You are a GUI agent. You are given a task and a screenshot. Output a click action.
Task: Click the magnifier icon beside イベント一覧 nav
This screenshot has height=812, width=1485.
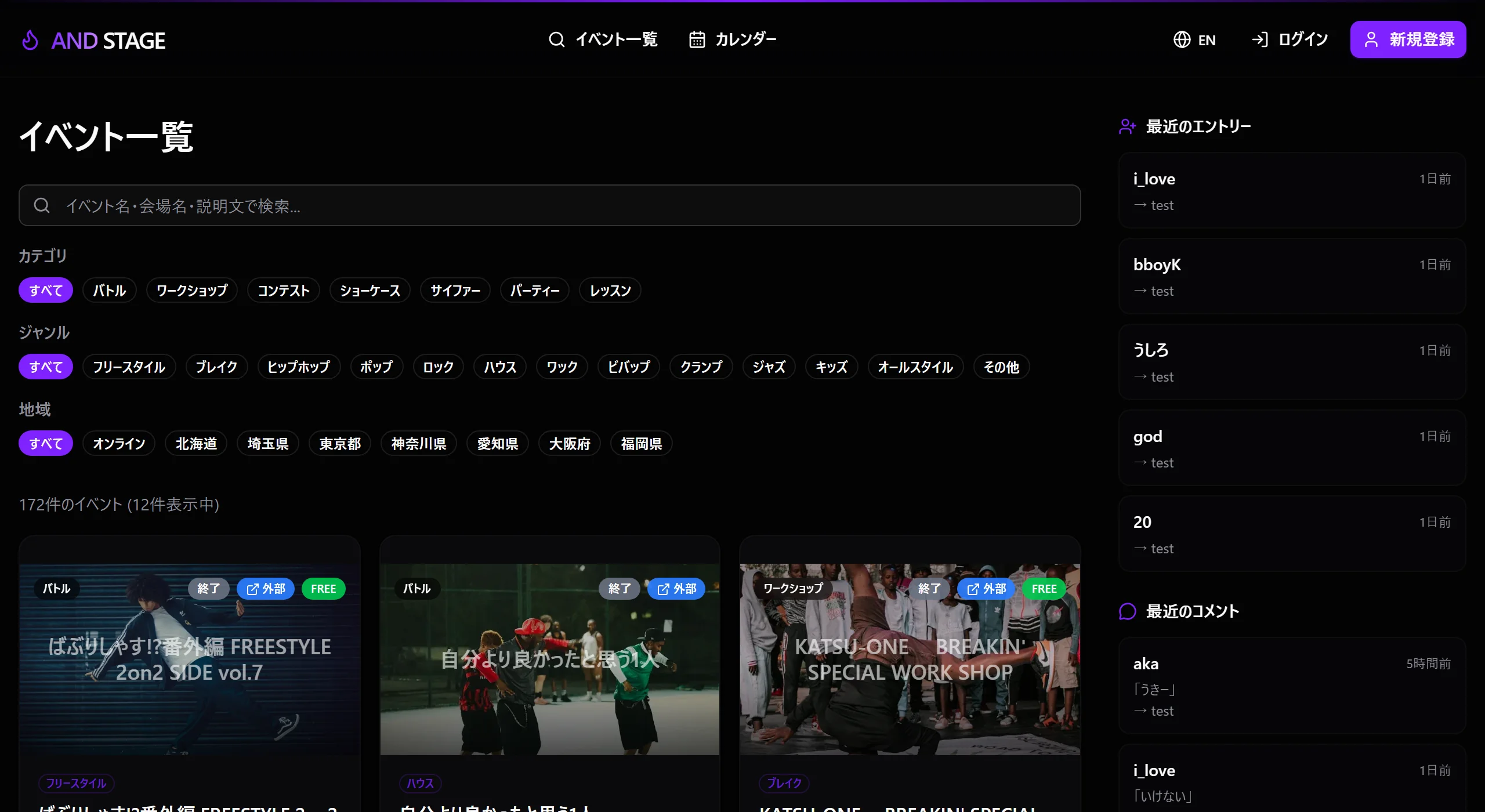(556, 39)
